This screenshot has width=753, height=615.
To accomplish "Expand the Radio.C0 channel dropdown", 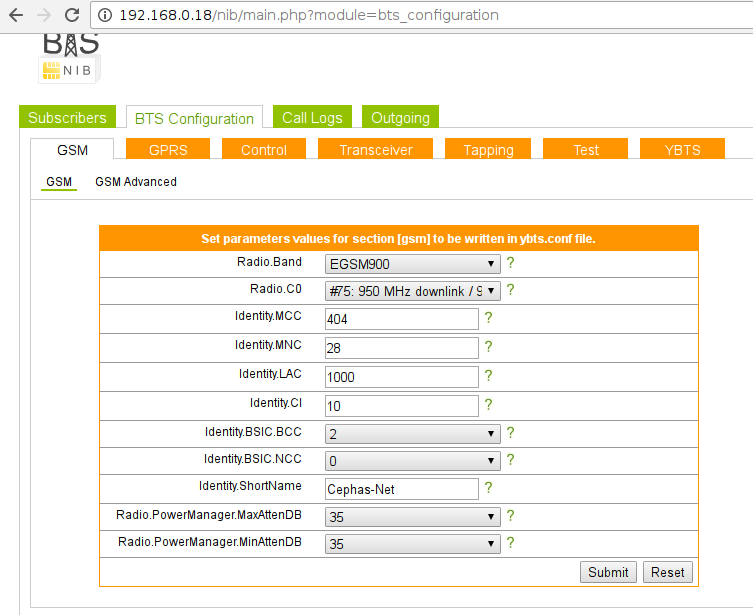I will tap(413, 291).
